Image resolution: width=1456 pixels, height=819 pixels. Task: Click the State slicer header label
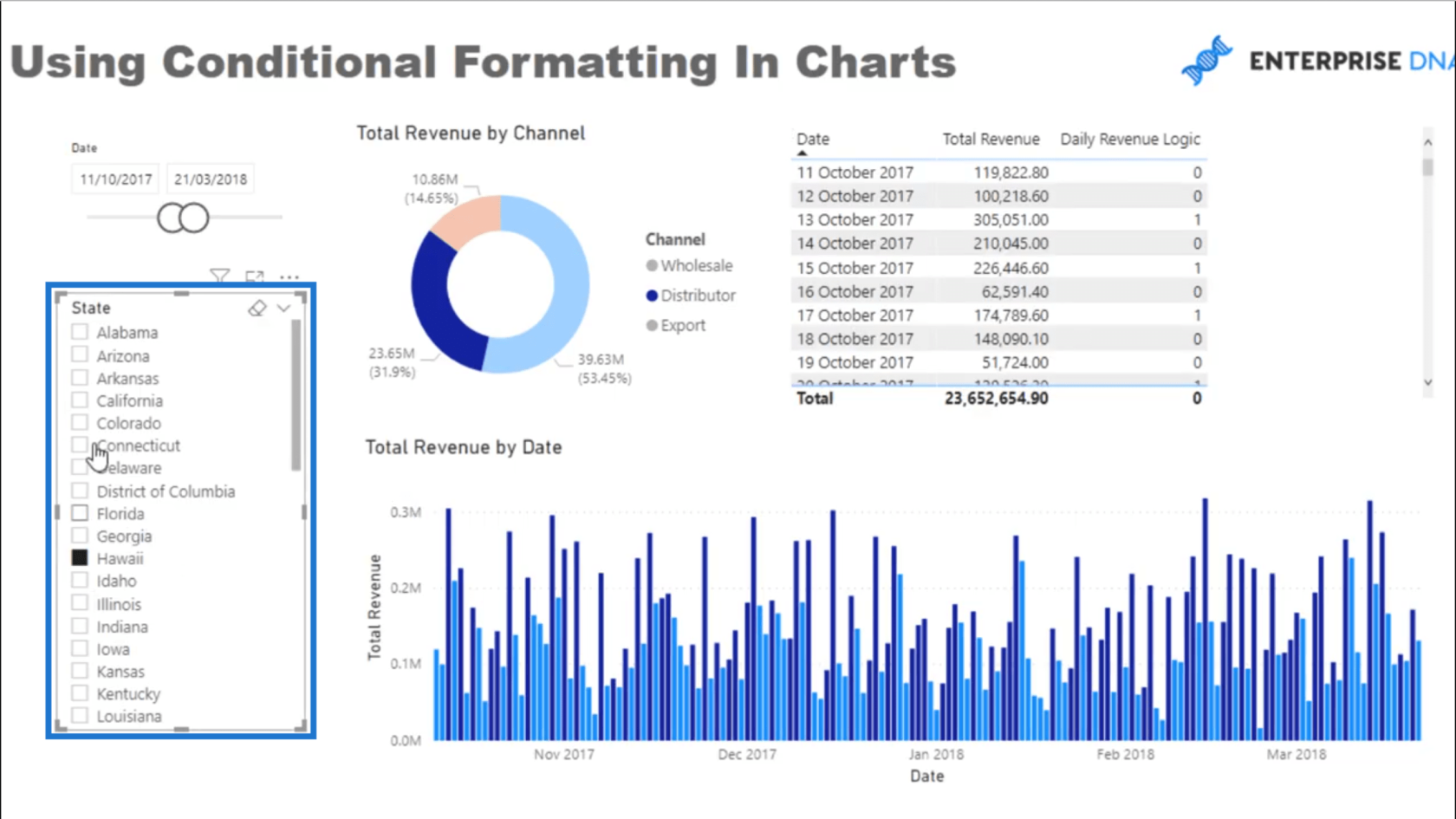pos(91,308)
